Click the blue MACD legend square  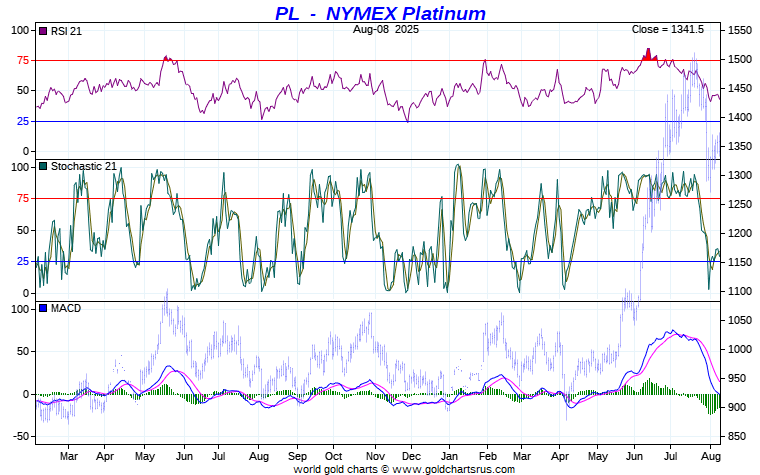click(x=43, y=308)
